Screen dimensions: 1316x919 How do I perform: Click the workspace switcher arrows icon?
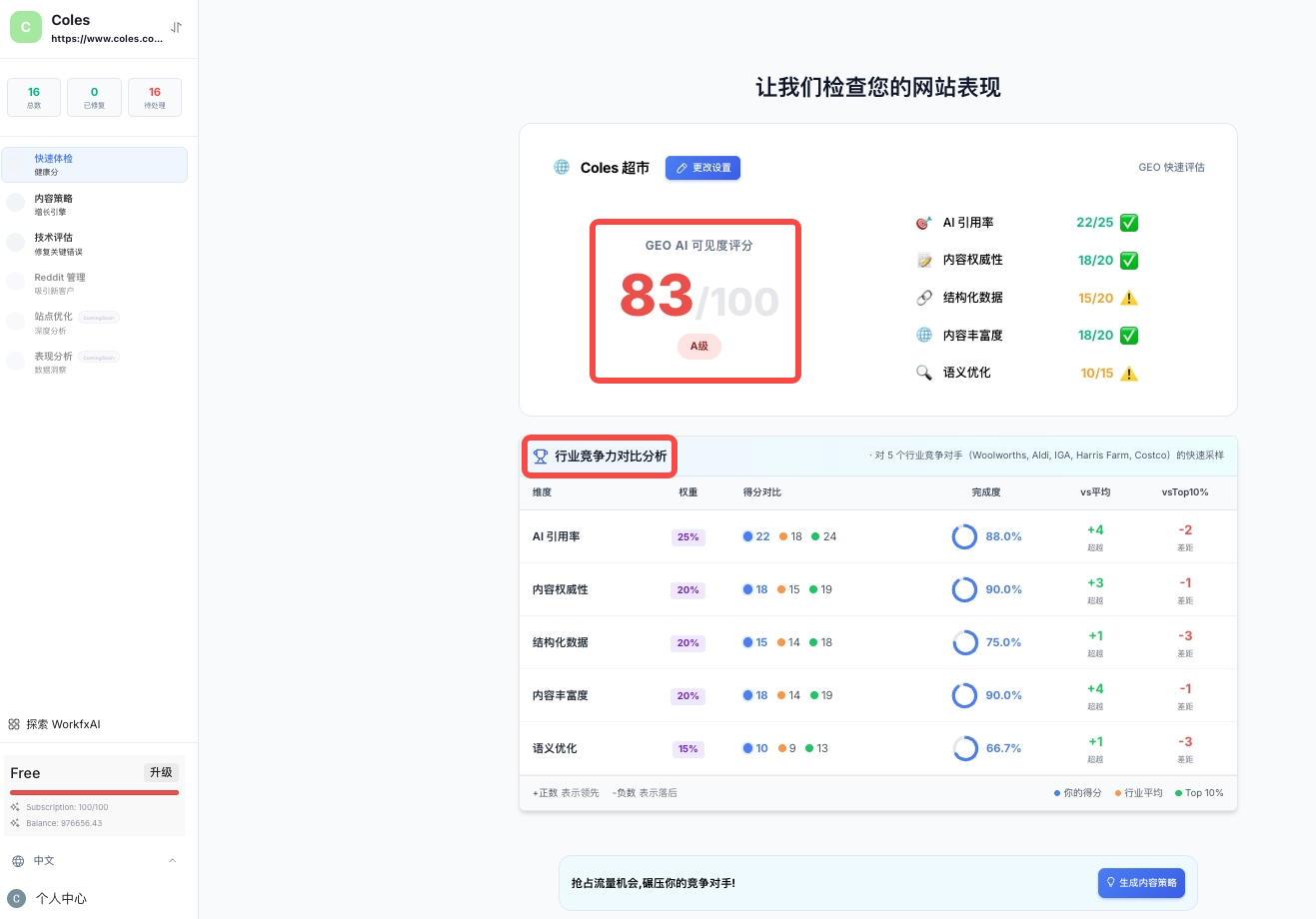[x=176, y=28]
